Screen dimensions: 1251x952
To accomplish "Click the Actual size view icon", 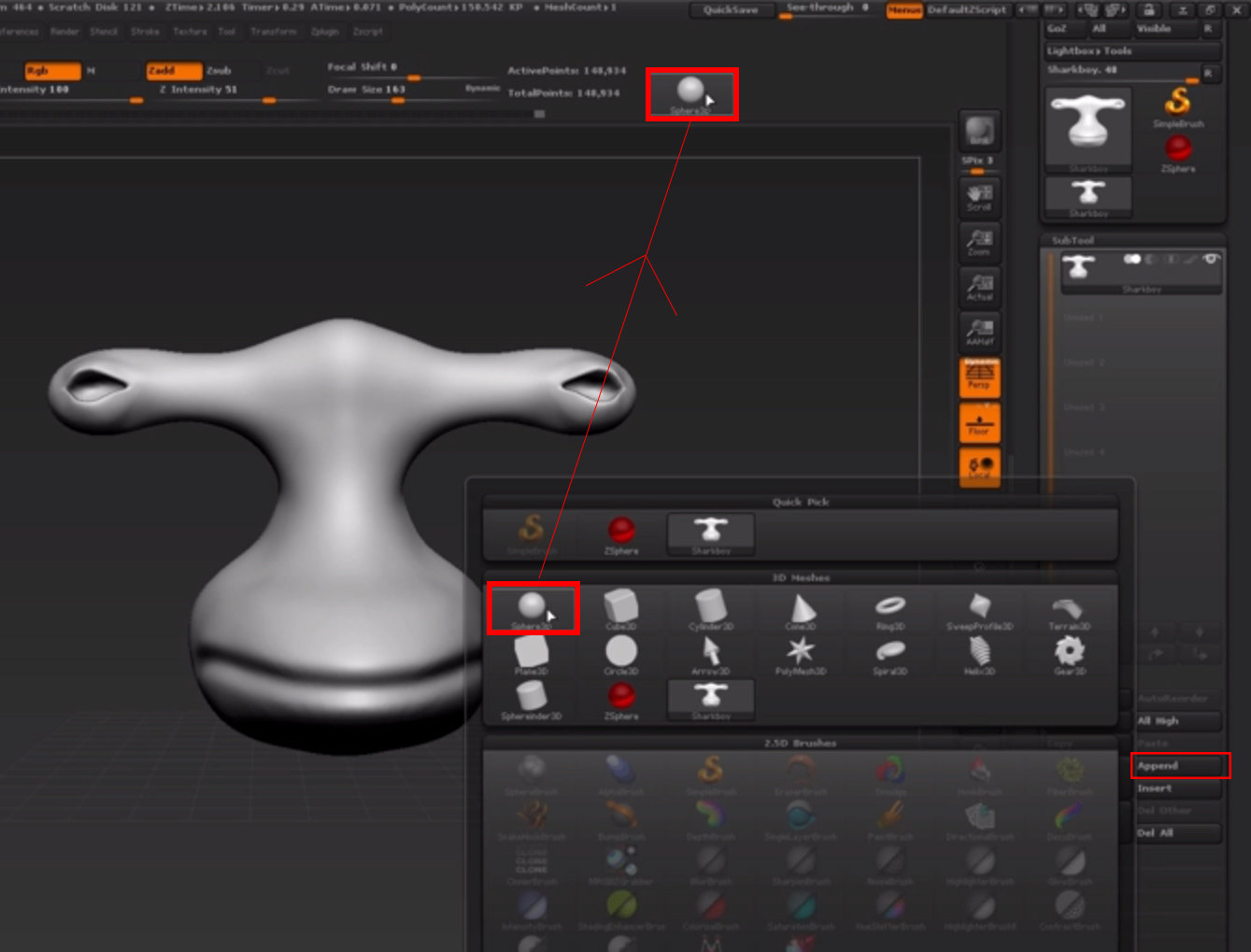I will click(979, 287).
